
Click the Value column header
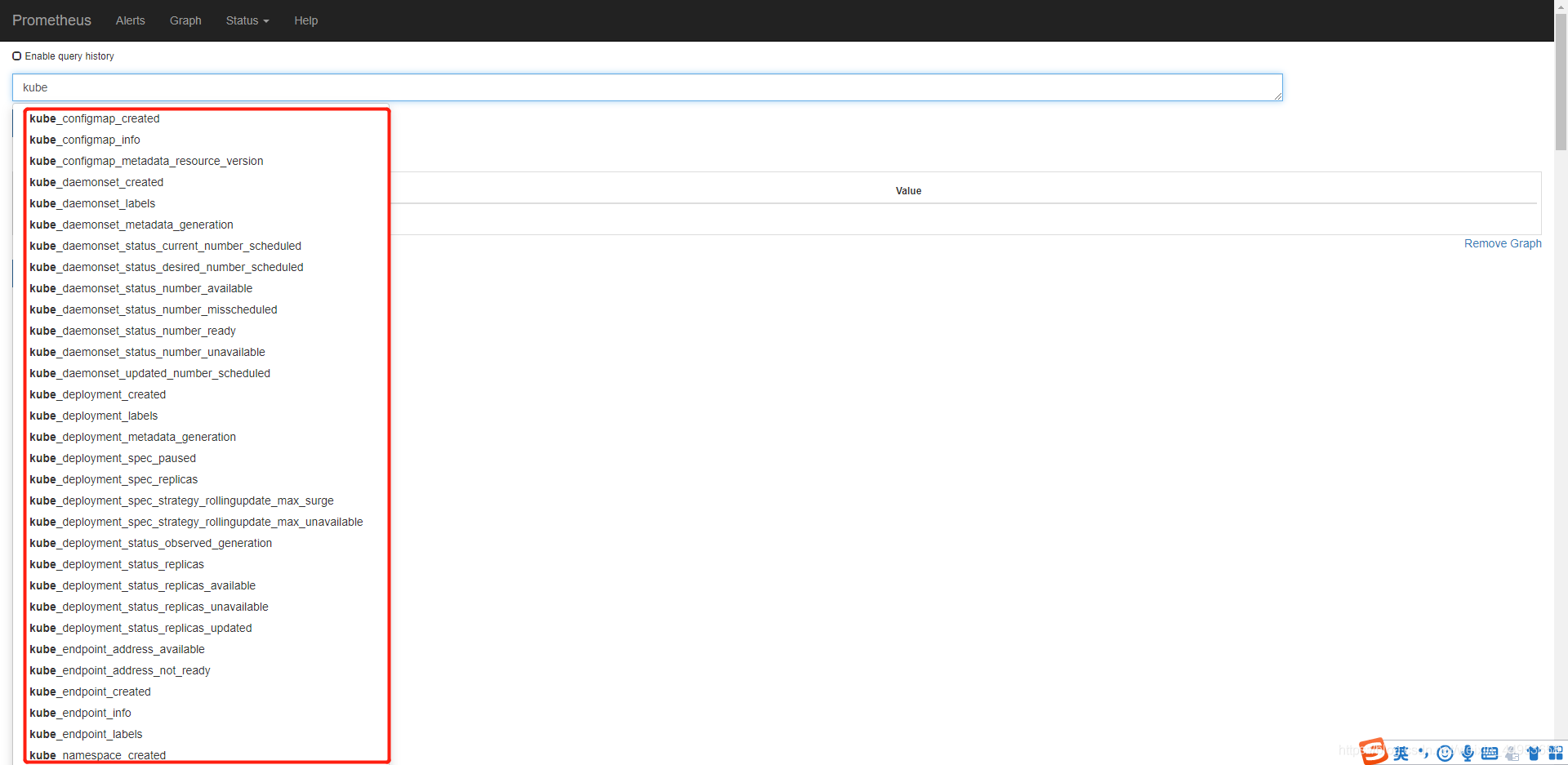(x=908, y=191)
